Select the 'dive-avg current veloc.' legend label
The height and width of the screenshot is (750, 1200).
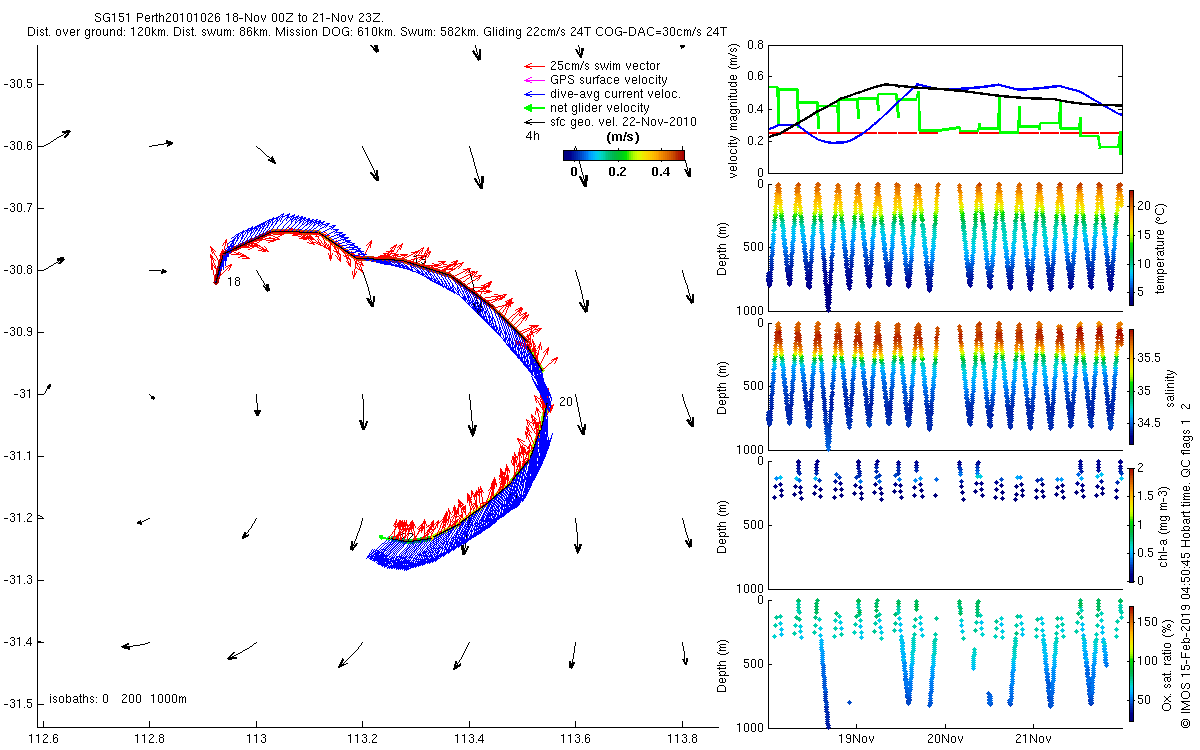pos(615,94)
